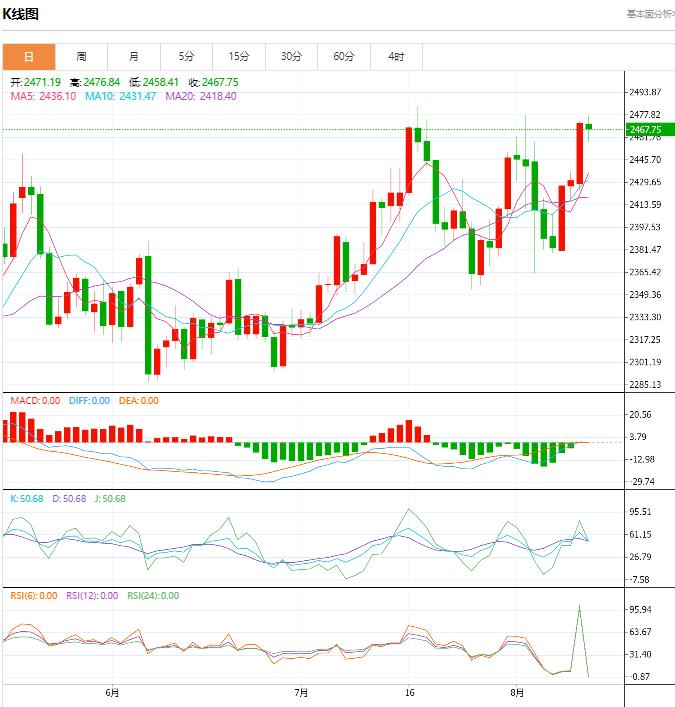Image resolution: width=675 pixels, height=707 pixels.
Task: Click the 7月 date marker on axis
Action: click(x=301, y=692)
